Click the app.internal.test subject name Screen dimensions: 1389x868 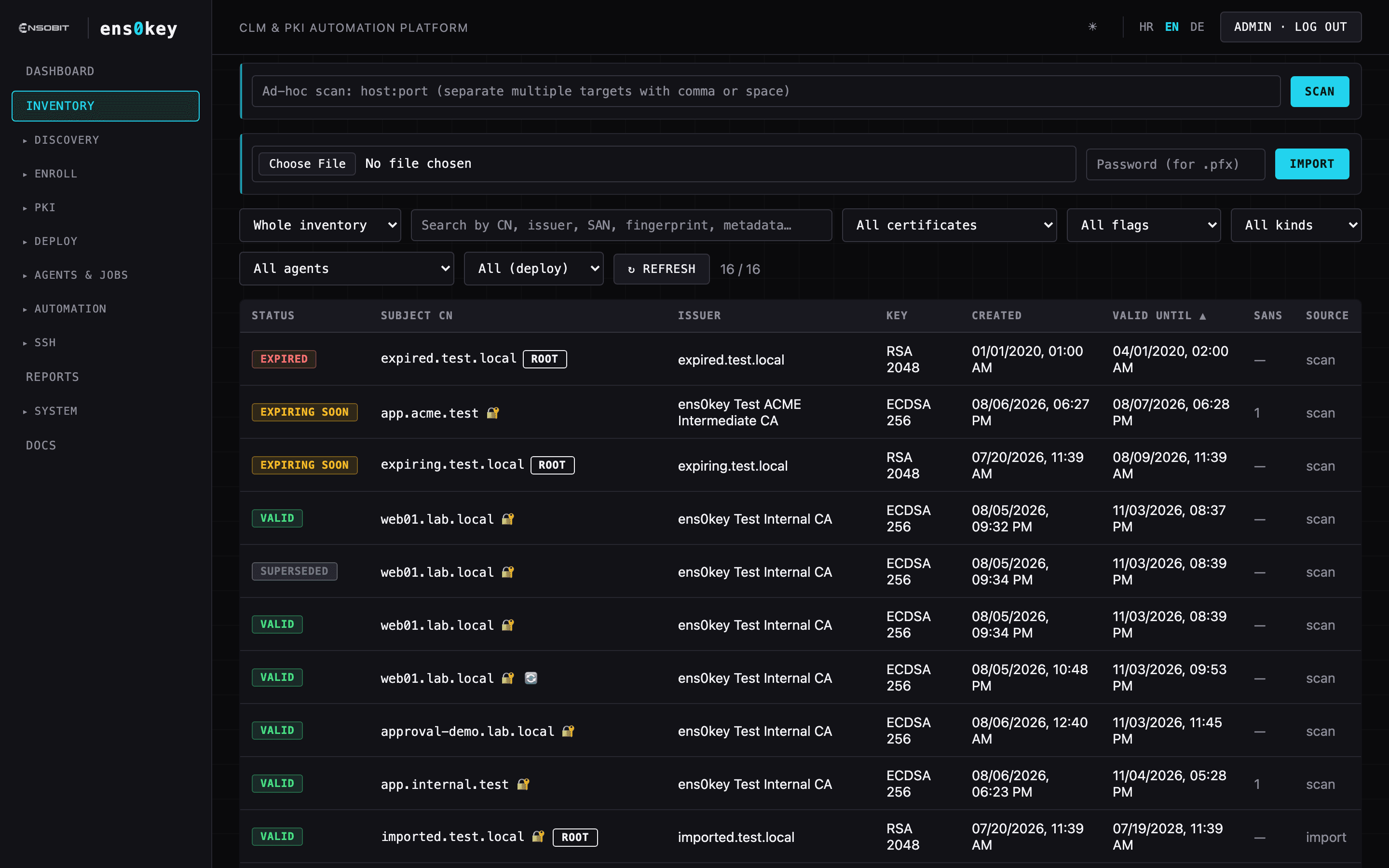(444, 784)
